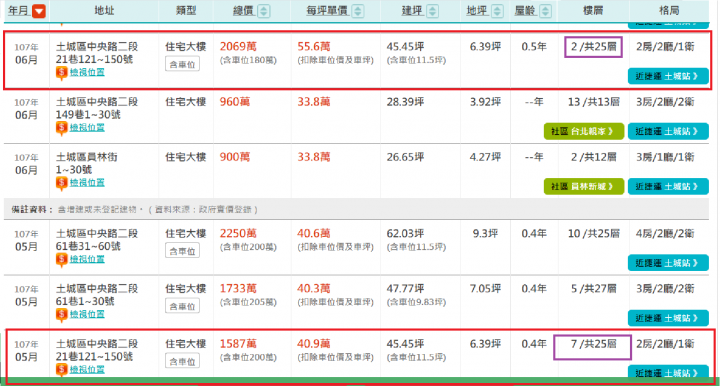
Task: Click 近捷運 土城站 button in the 1733萬 row
Action: click(x=668, y=318)
